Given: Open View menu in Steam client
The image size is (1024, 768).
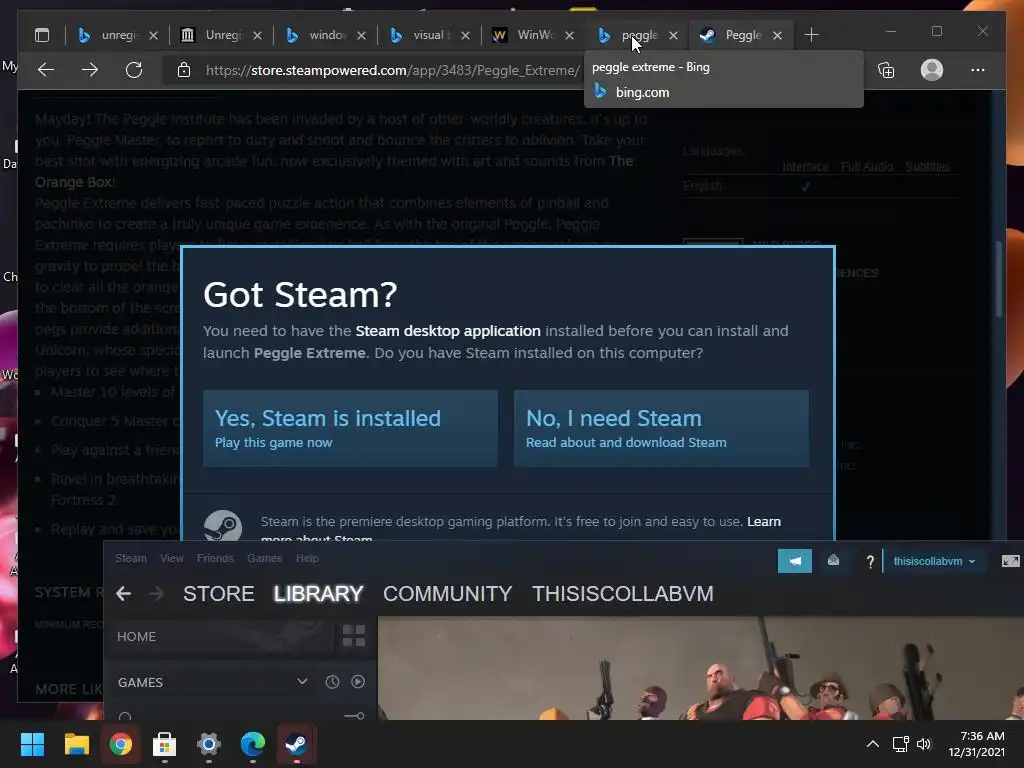Looking at the screenshot, I should (172, 558).
